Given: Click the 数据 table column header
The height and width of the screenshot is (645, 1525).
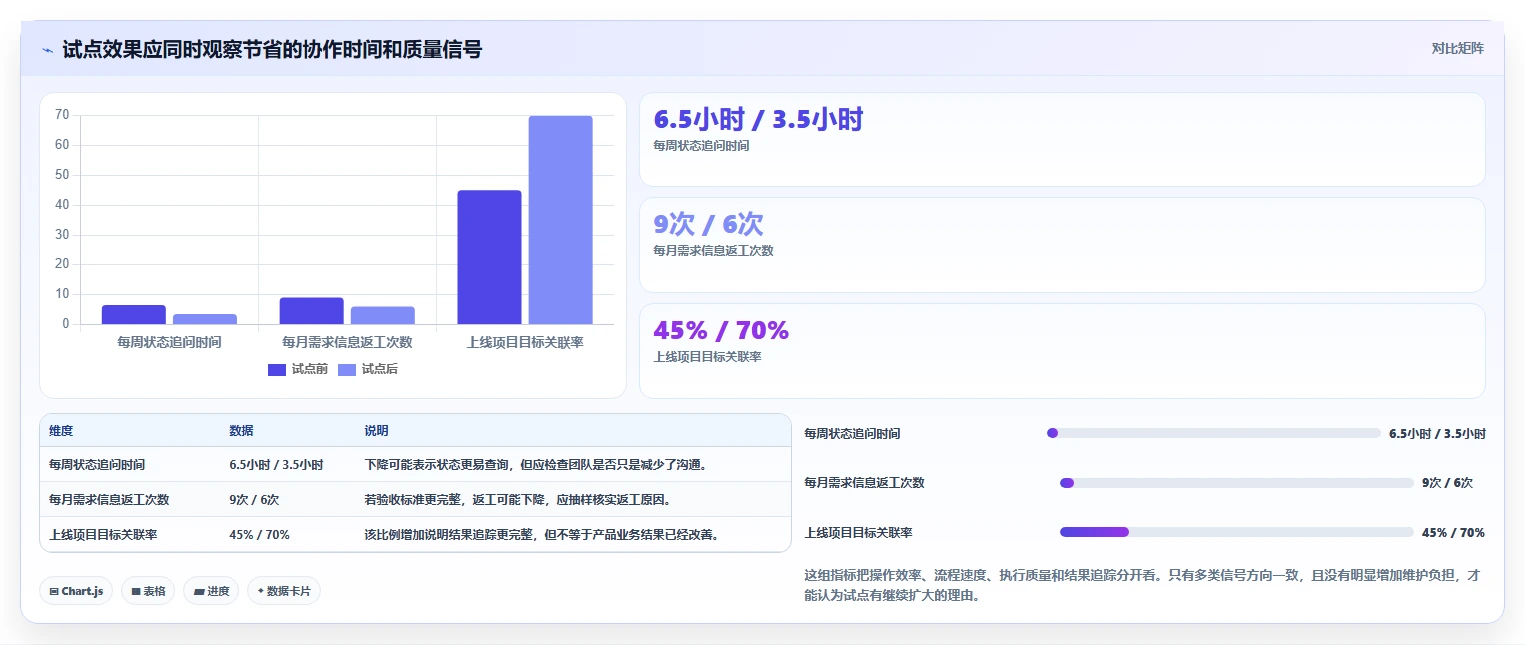Looking at the screenshot, I should click(x=241, y=430).
